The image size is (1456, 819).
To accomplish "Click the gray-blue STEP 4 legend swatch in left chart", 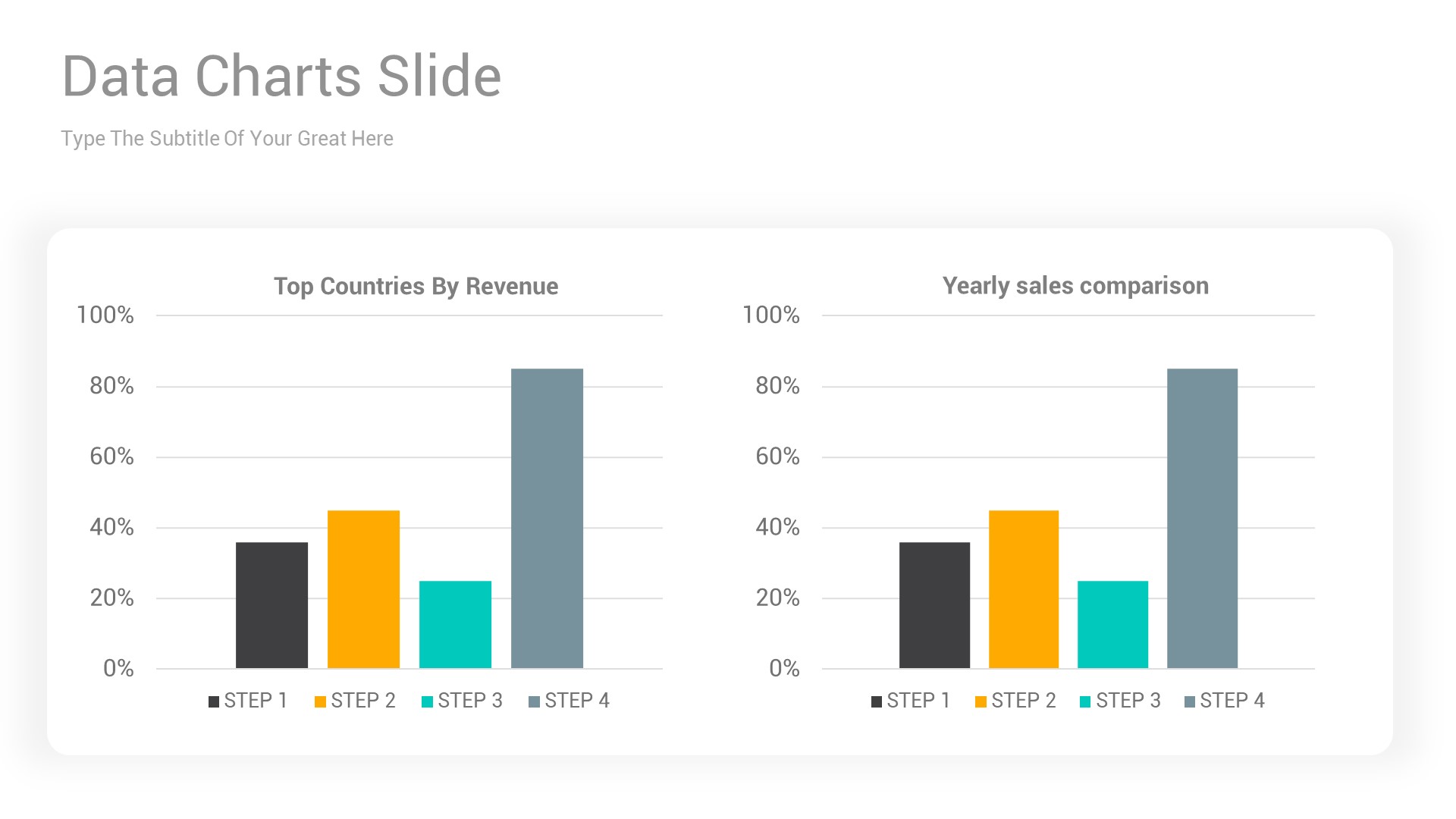I will (x=534, y=701).
